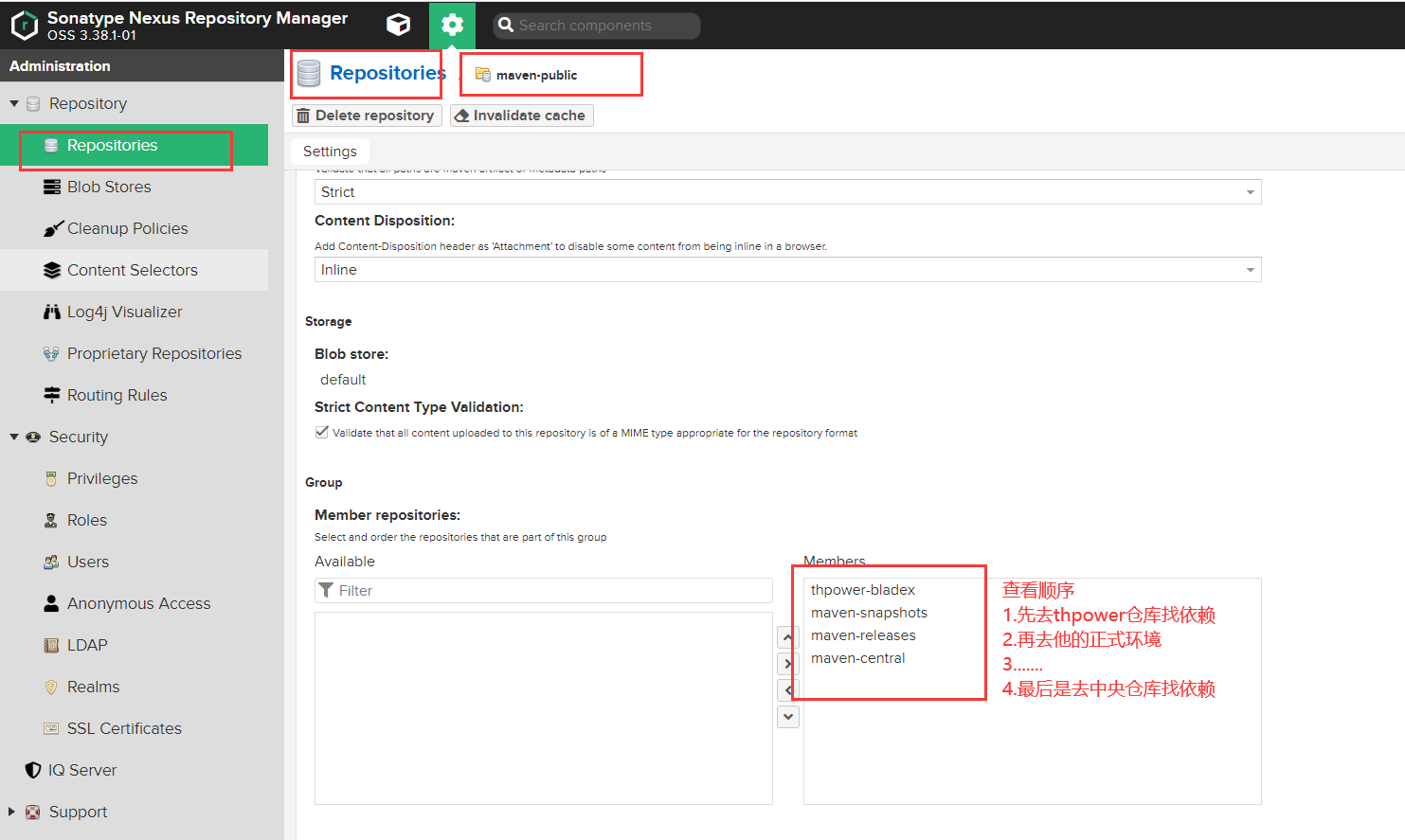Click the Content Selectors layers icon
The height and width of the screenshot is (840, 1405).
[x=52, y=270]
